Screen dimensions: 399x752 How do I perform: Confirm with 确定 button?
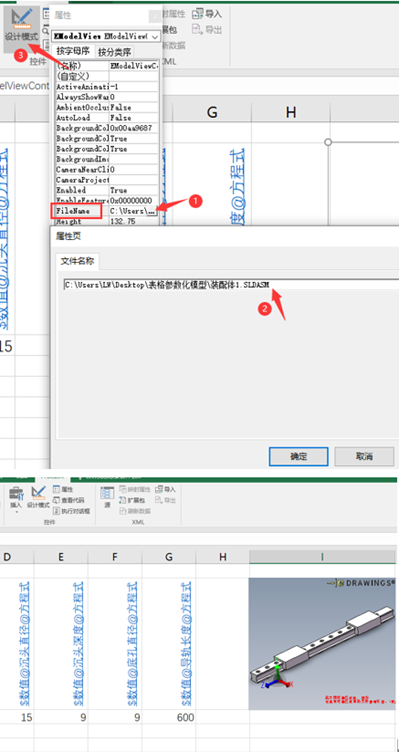click(x=298, y=456)
